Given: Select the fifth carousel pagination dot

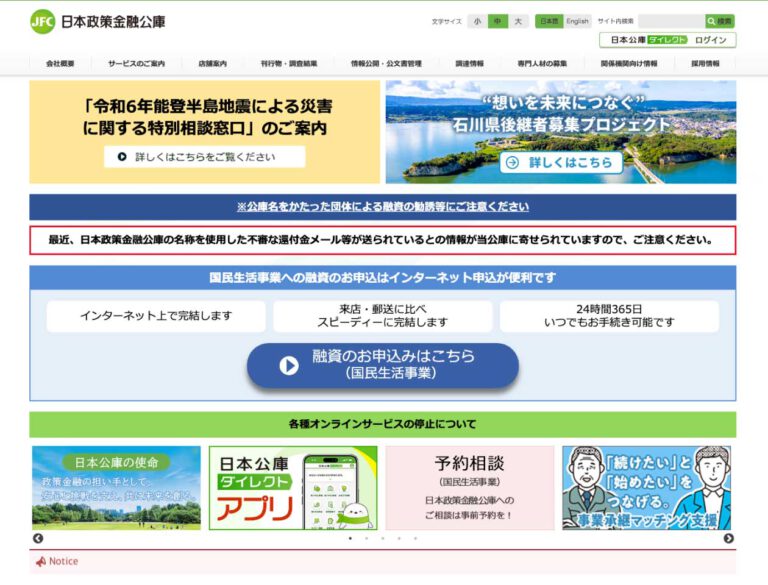Looking at the screenshot, I should click(415, 538).
